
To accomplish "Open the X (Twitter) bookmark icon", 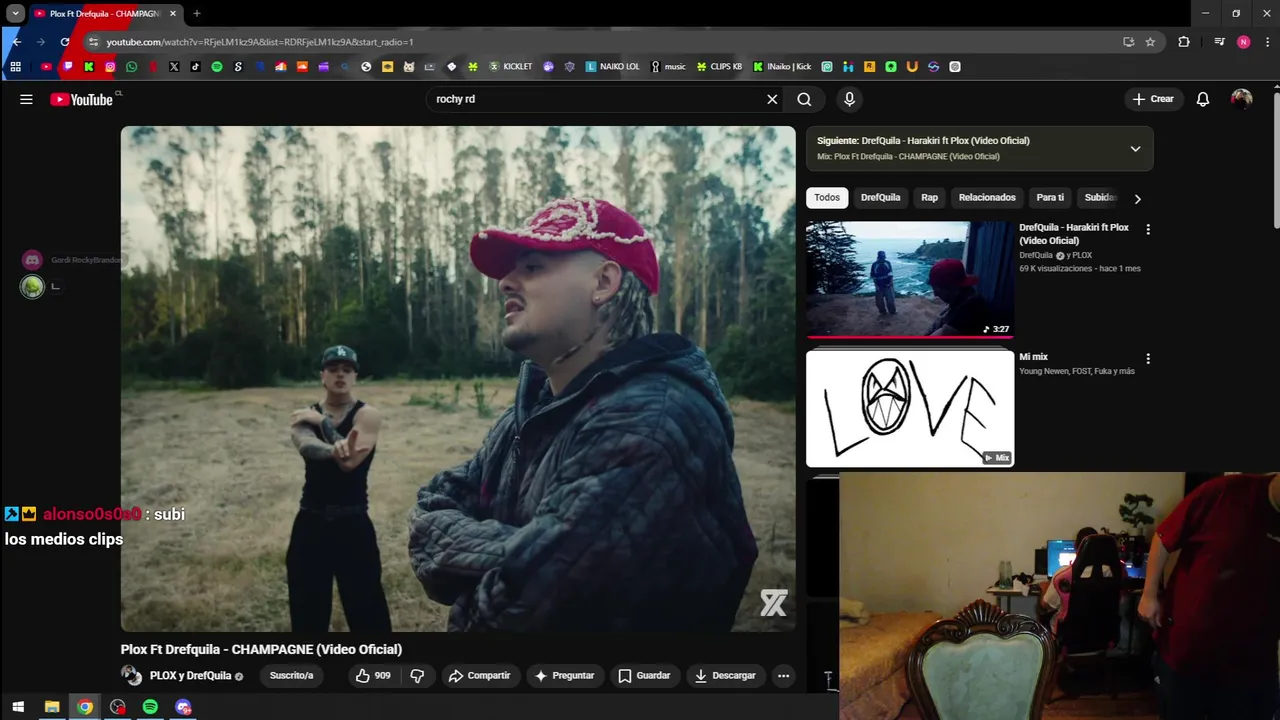I will point(174,67).
